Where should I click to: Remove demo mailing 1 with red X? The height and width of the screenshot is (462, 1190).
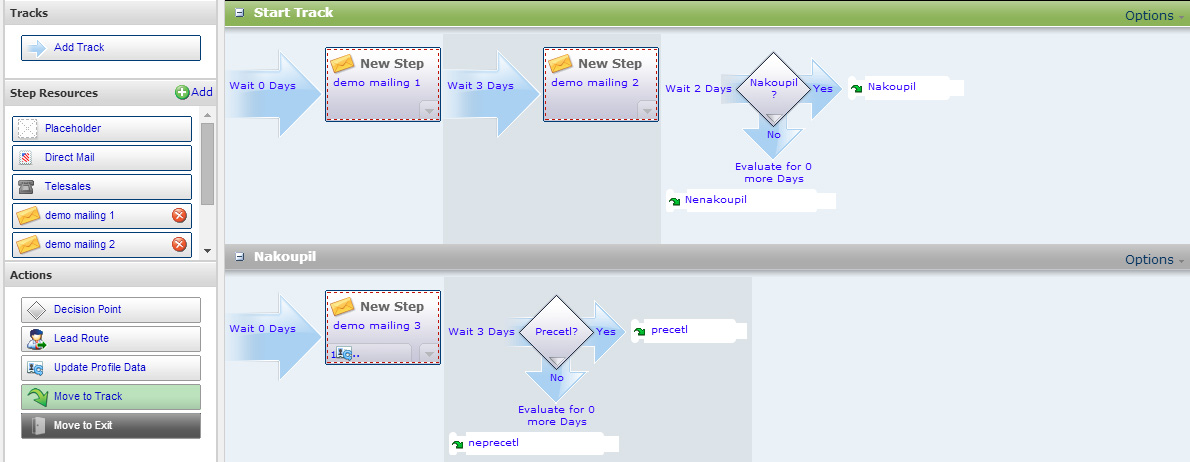tap(179, 215)
